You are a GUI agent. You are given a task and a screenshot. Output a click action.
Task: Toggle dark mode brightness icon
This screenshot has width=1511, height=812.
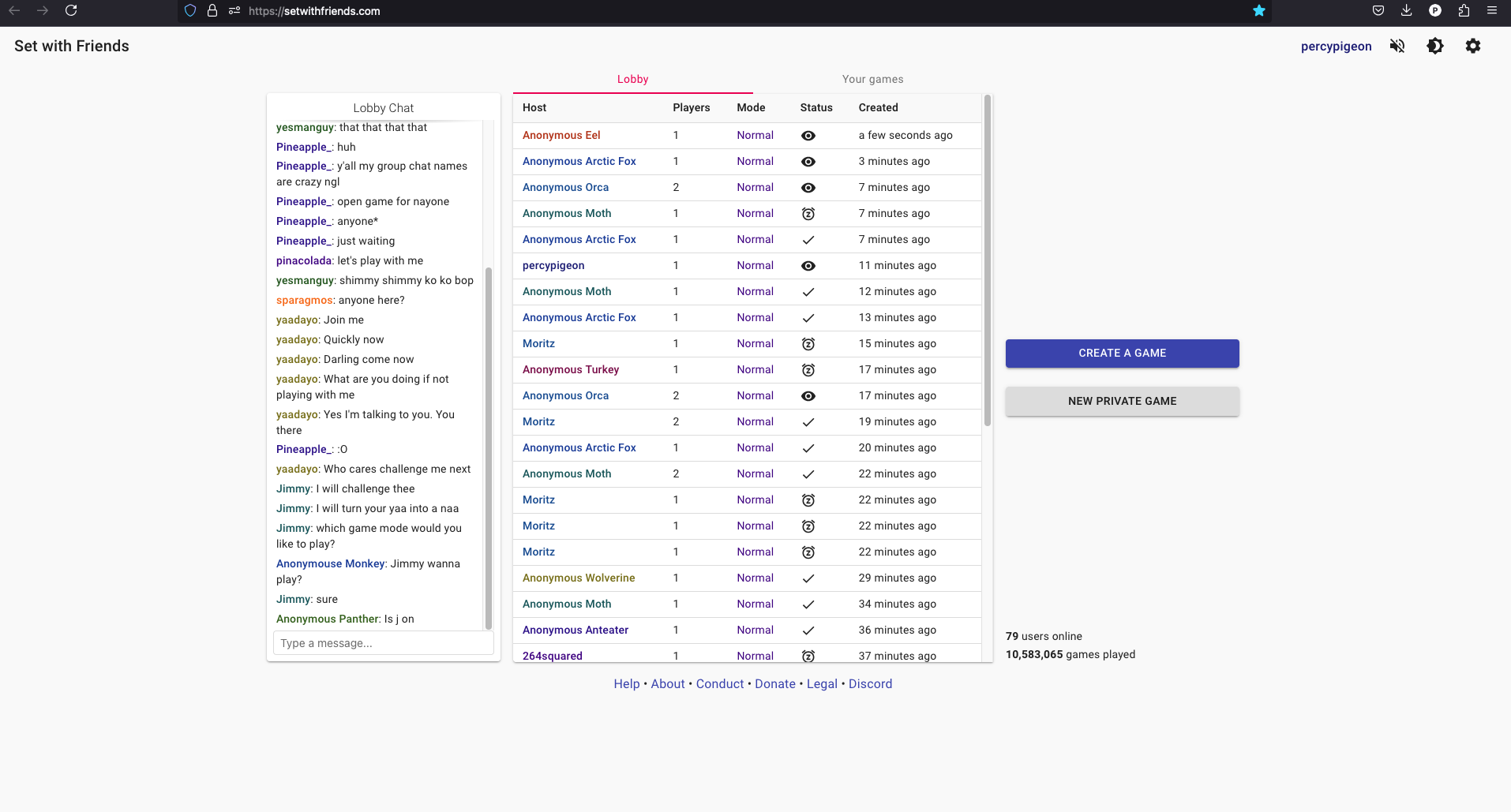[x=1434, y=46]
